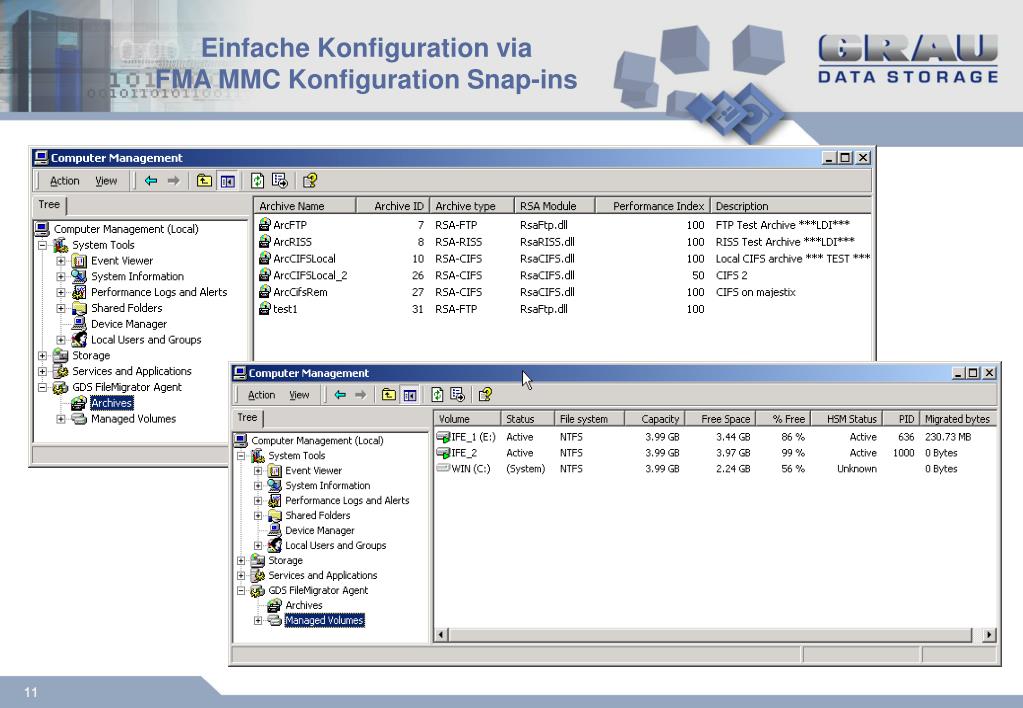
Task: Select Computer Management (Local) in lower window
Action: coord(317,440)
